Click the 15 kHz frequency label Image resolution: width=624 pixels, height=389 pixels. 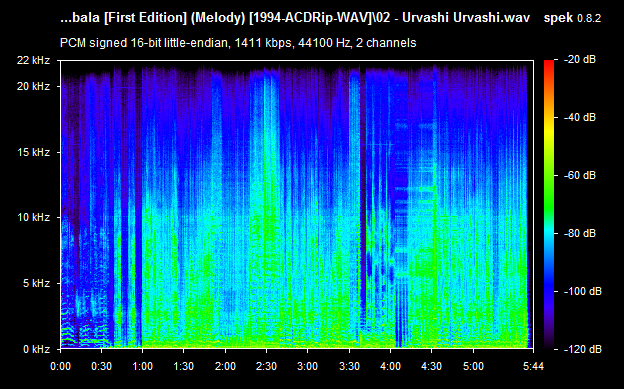33,152
